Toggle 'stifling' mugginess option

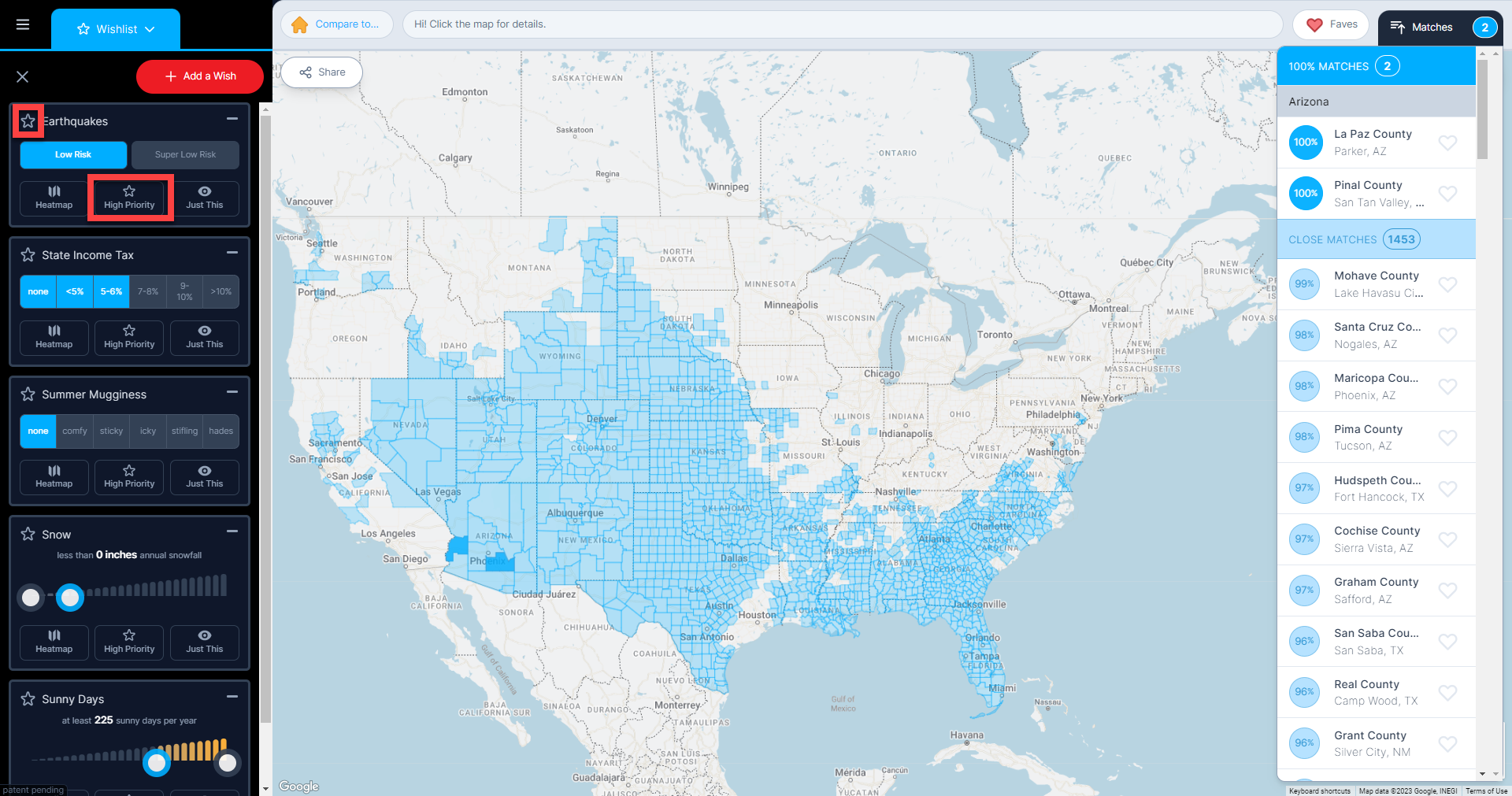click(184, 431)
